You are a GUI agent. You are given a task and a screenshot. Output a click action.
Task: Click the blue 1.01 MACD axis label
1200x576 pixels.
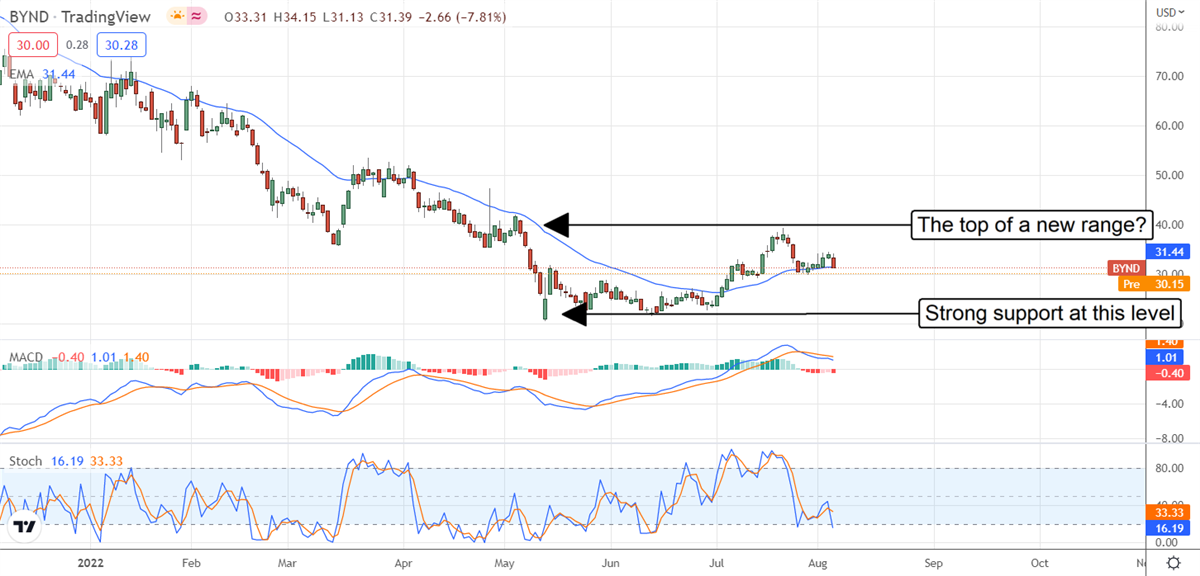click(1163, 358)
